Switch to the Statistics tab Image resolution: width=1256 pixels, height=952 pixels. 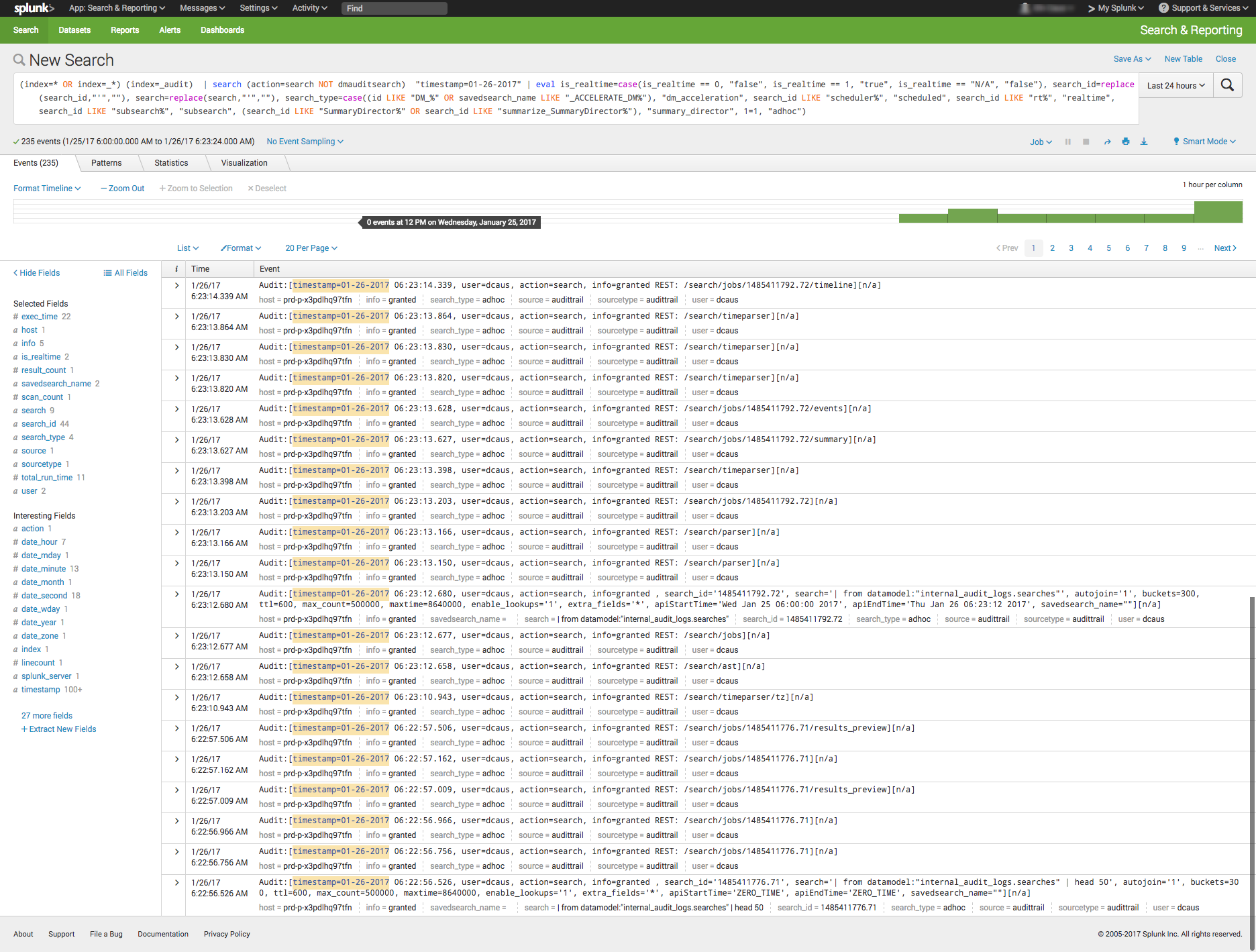point(171,162)
